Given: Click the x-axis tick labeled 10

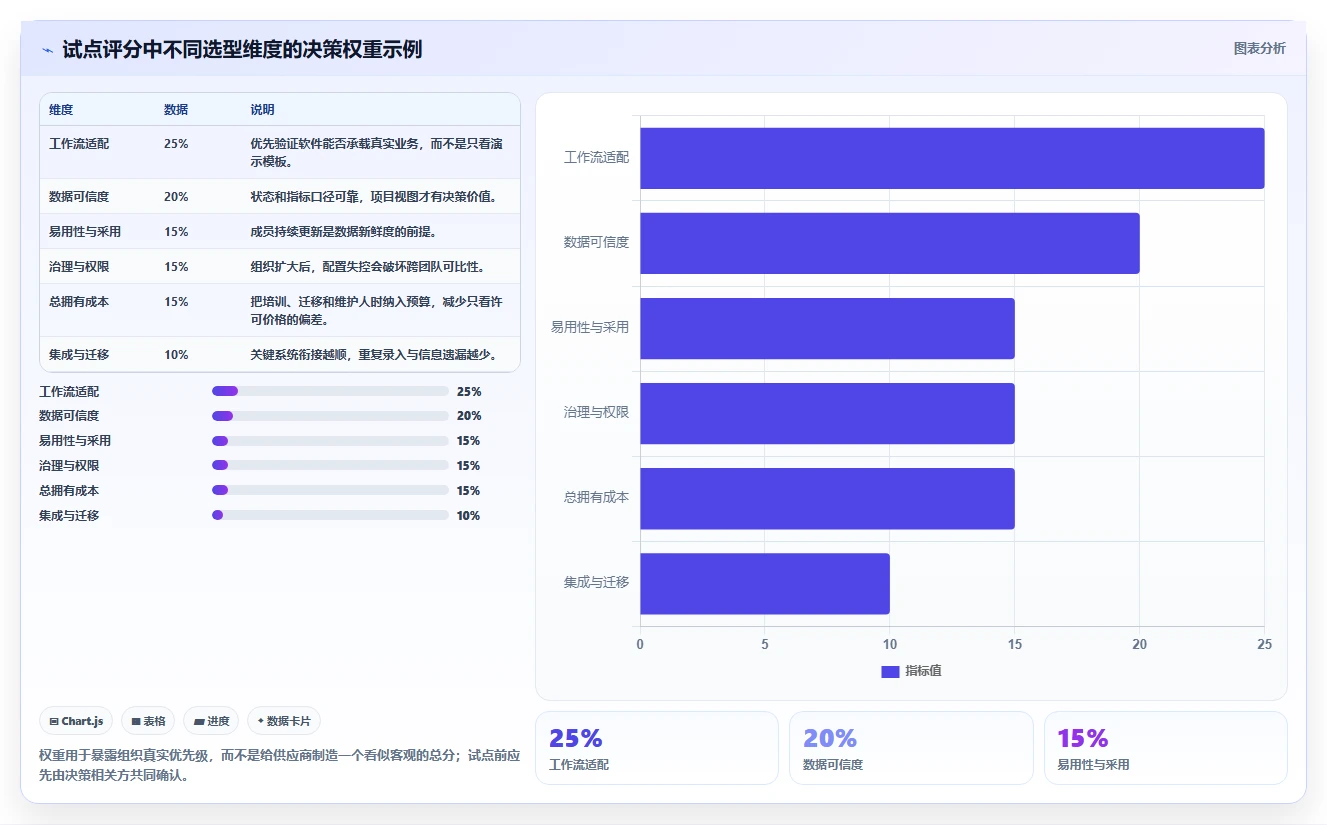Looking at the screenshot, I should coord(890,645).
